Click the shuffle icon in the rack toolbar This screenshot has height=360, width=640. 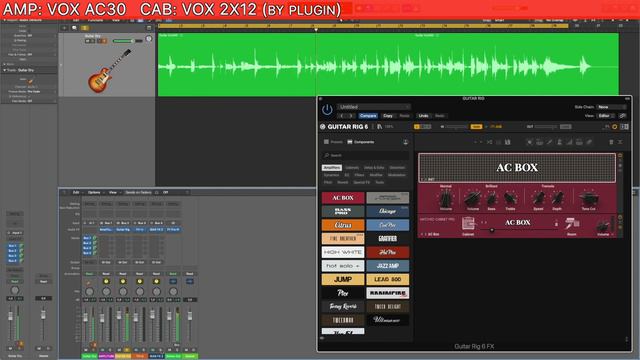(489, 142)
